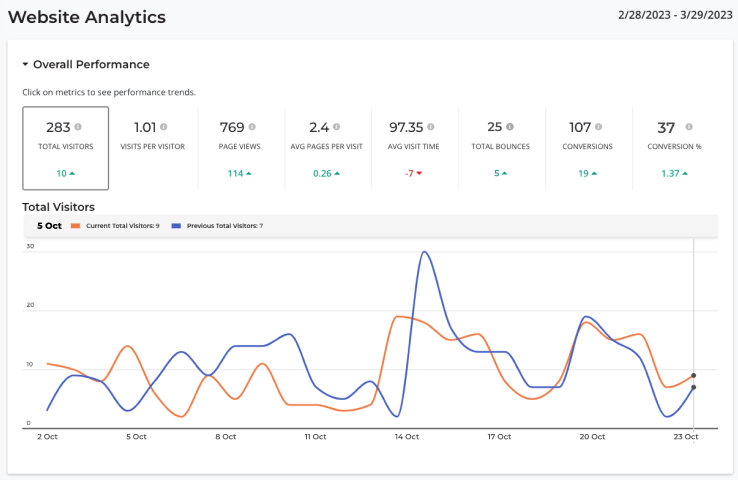Select the Conversion % metric
Image resolution: width=738 pixels, height=480 pixels.
point(674,148)
